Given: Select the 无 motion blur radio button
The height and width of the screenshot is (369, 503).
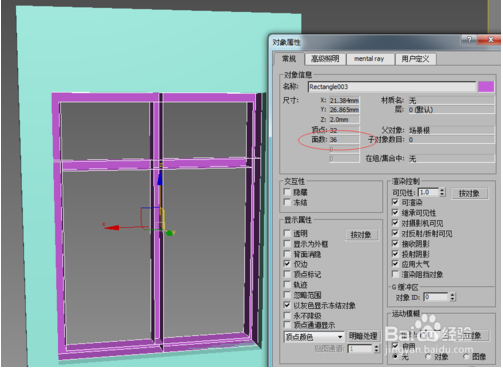Looking at the screenshot, I should coord(395,357).
